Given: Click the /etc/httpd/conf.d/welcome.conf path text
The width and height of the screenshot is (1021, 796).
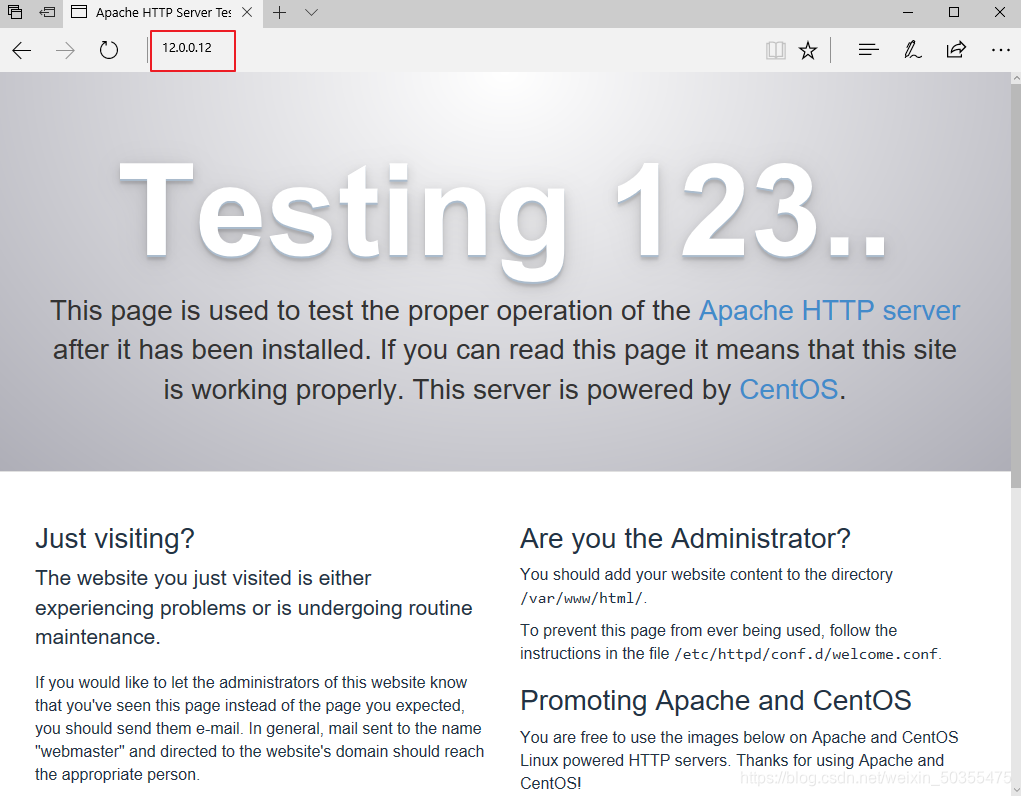Looking at the screenshot, I should (806, 654).
